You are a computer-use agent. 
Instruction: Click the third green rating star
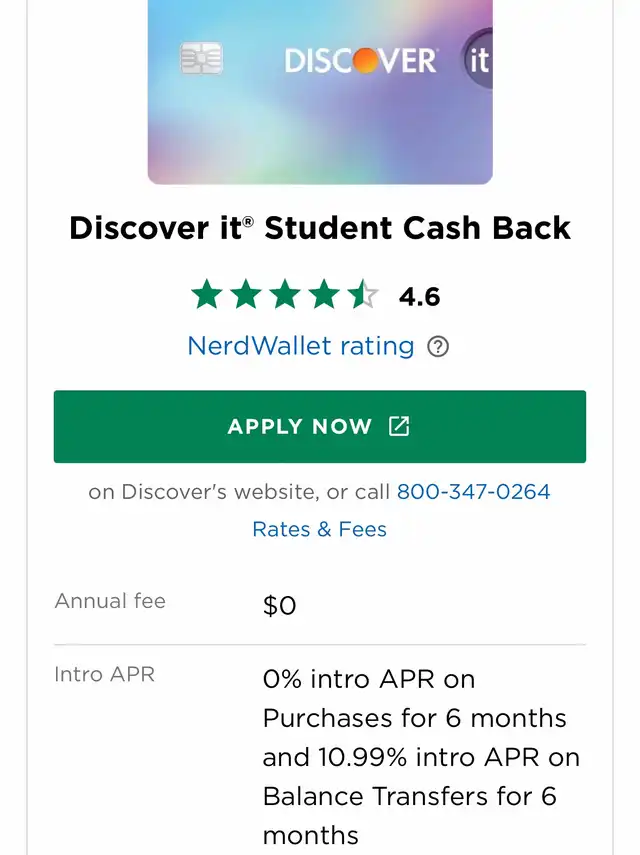coord(285,295)
